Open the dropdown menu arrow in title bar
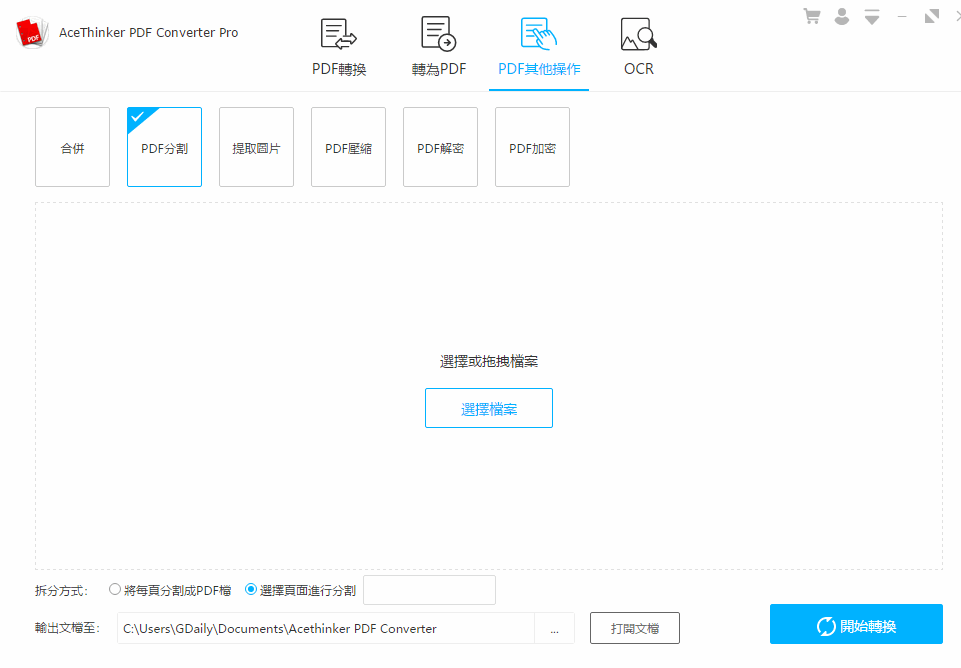This screenshot has height=668, width=961. click(x=872, y=17)
